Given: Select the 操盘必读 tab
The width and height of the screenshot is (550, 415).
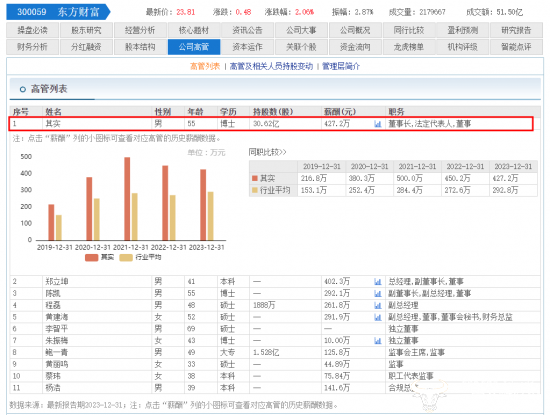Looking at the screenshot, I should click(x=33, y=30).
